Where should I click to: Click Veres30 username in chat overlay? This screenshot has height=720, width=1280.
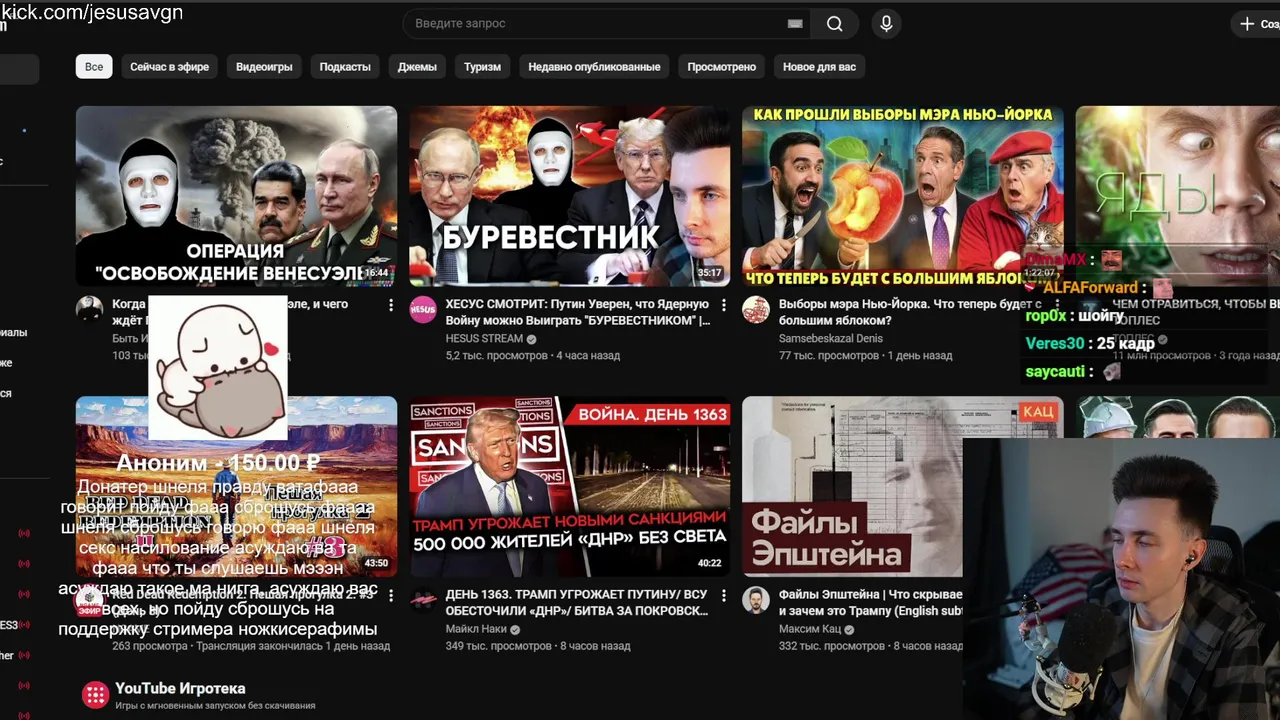click(1055, 344)
